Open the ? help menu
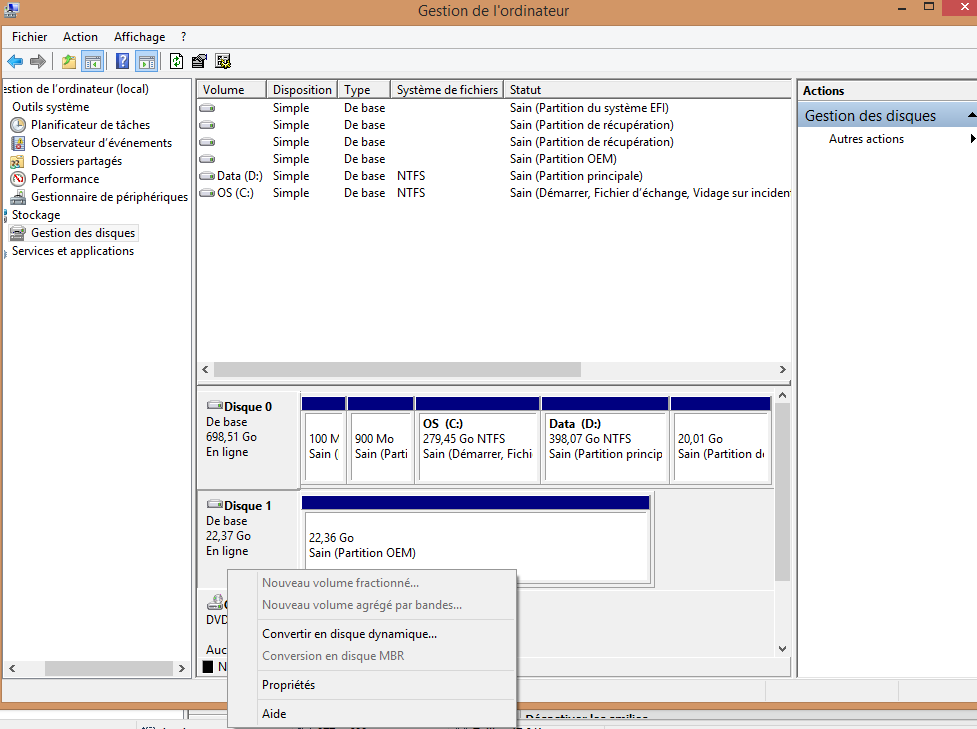 [183, 37]
